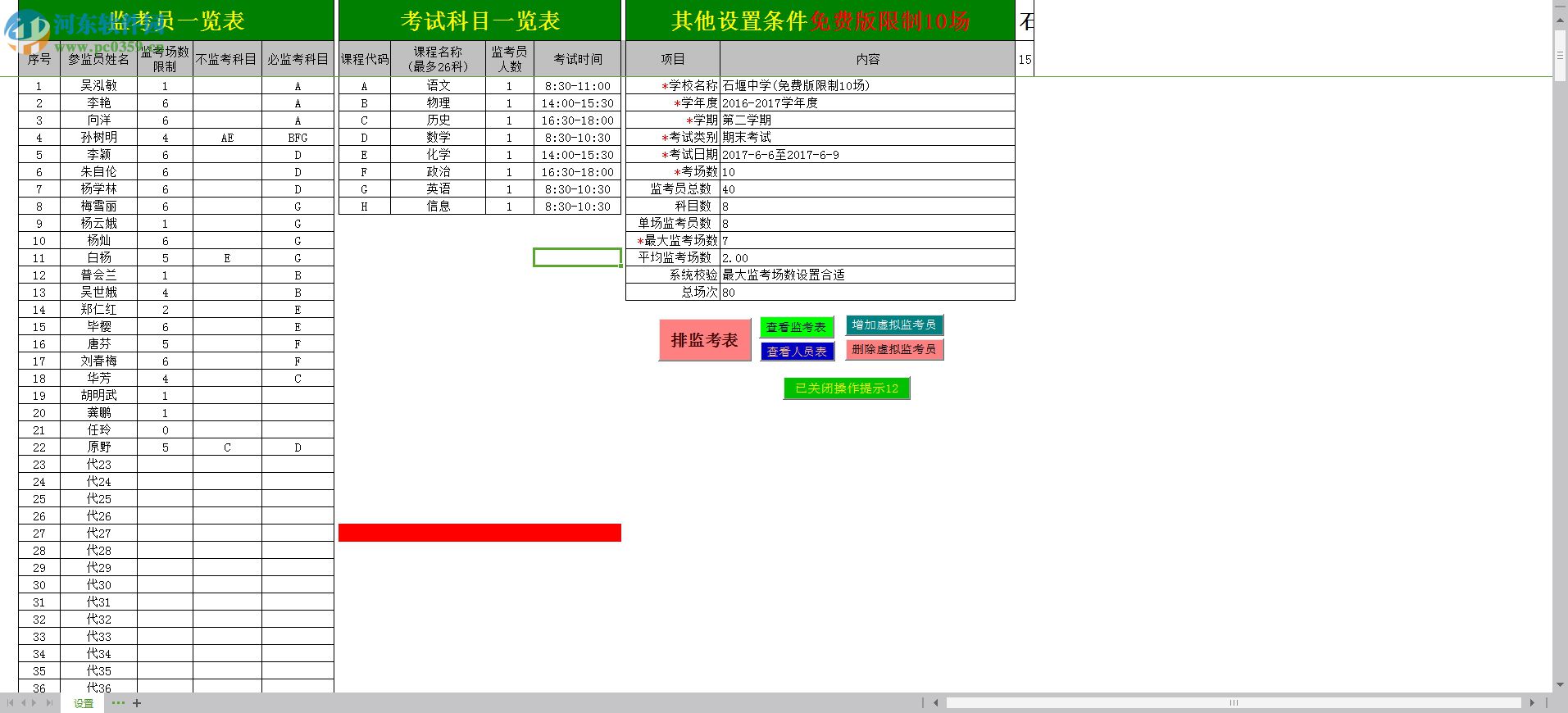Go to the previous sheet tab arrow
This screenshot has height=713, width=1568.
coord(24,703)
